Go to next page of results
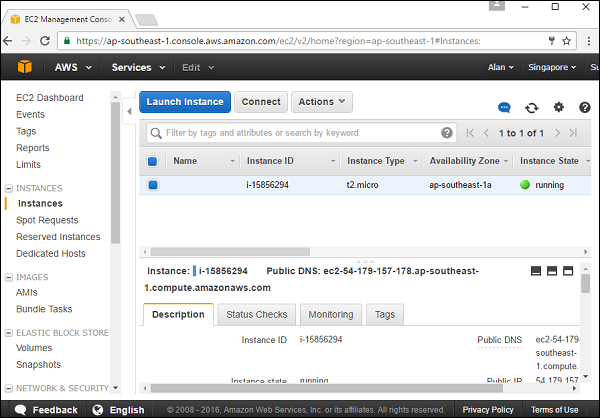This screenshot has width=600, height=418. (558, 133)
